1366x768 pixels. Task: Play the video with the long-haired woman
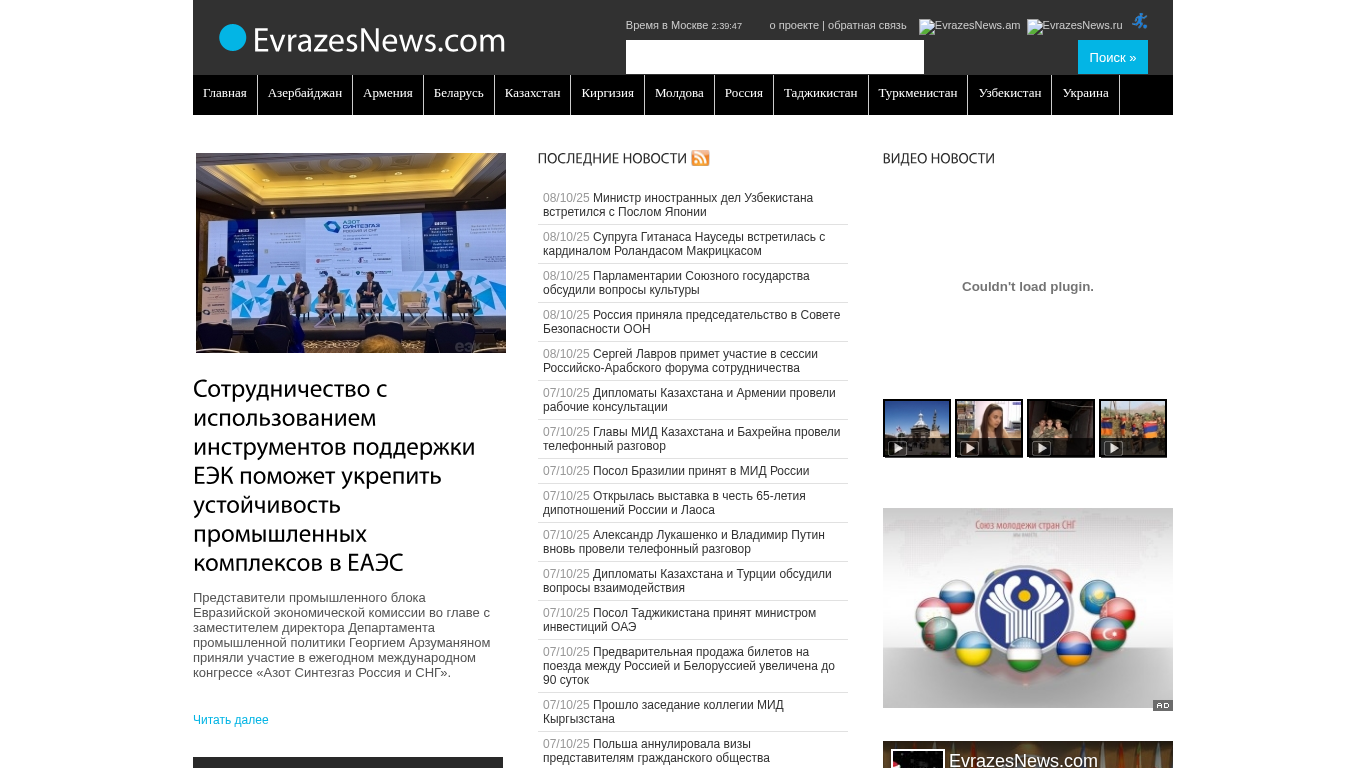[x=989, y=428]
